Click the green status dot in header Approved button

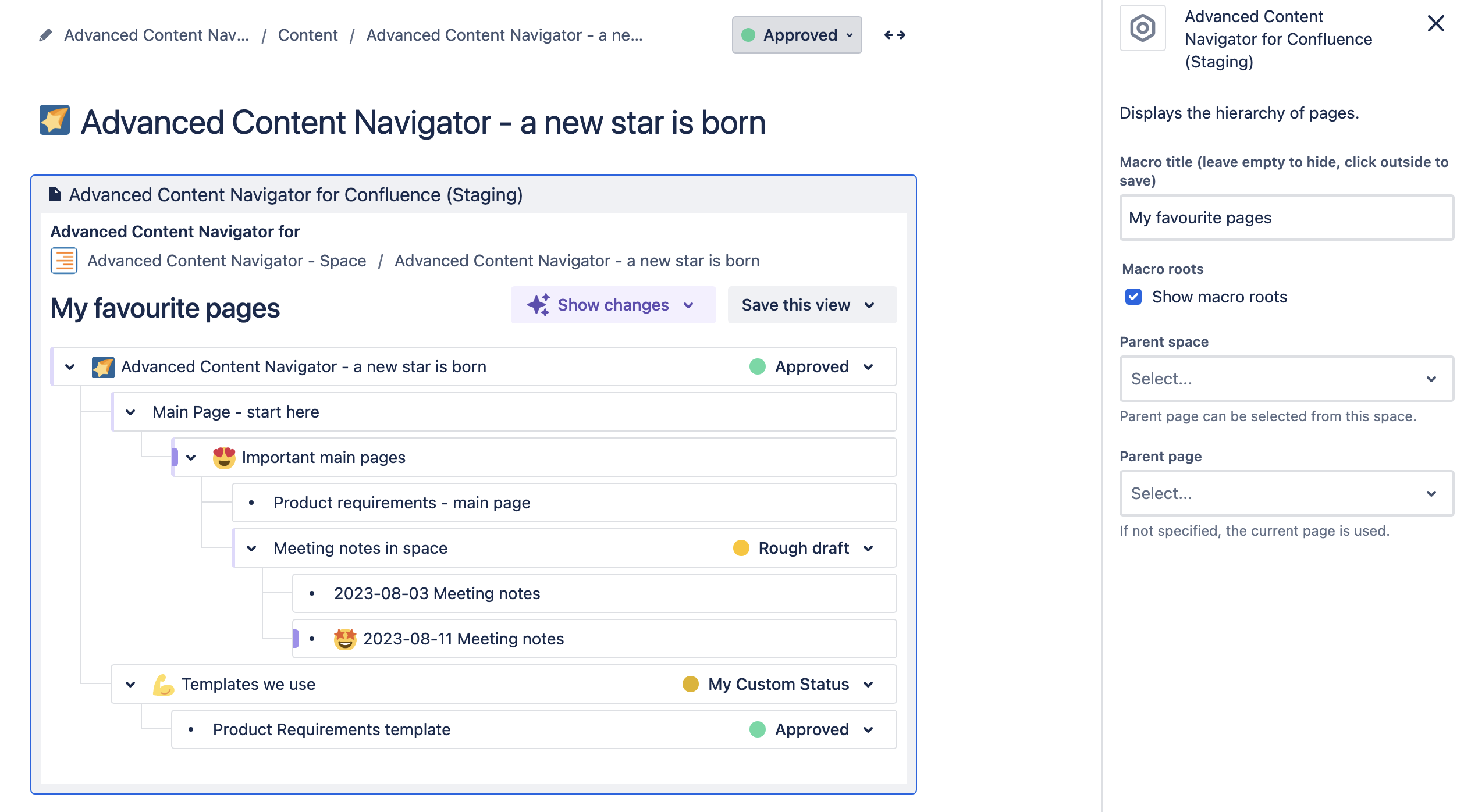point(748,35)
